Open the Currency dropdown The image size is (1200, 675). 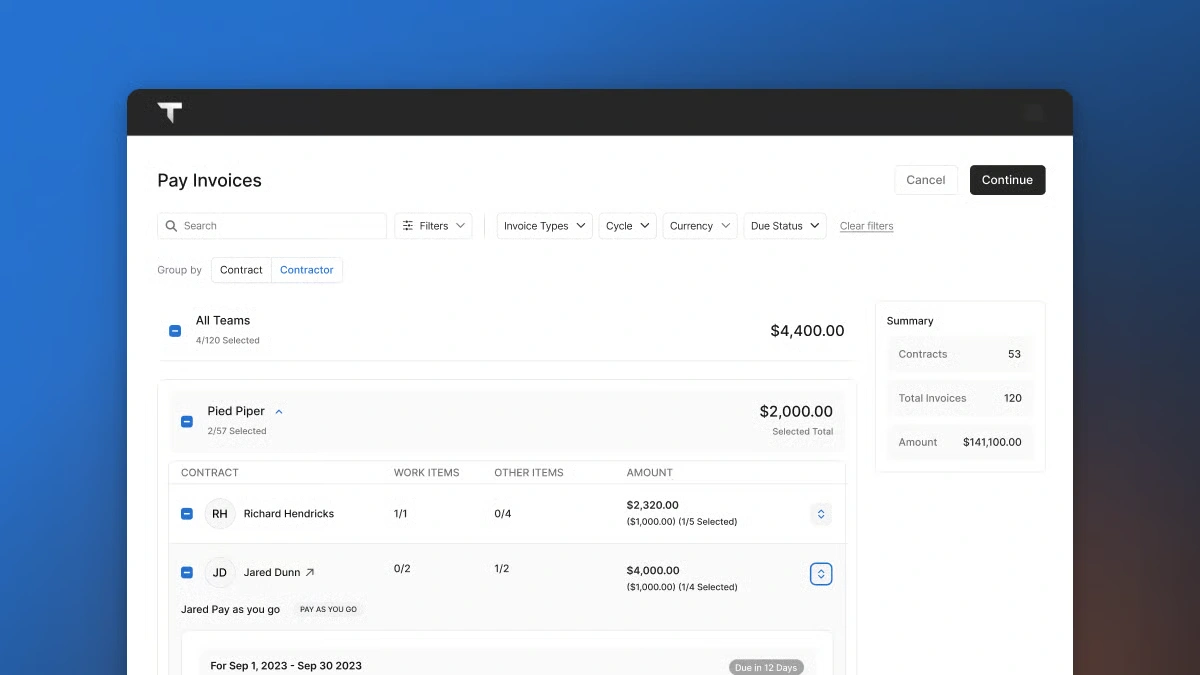point(700,226)
